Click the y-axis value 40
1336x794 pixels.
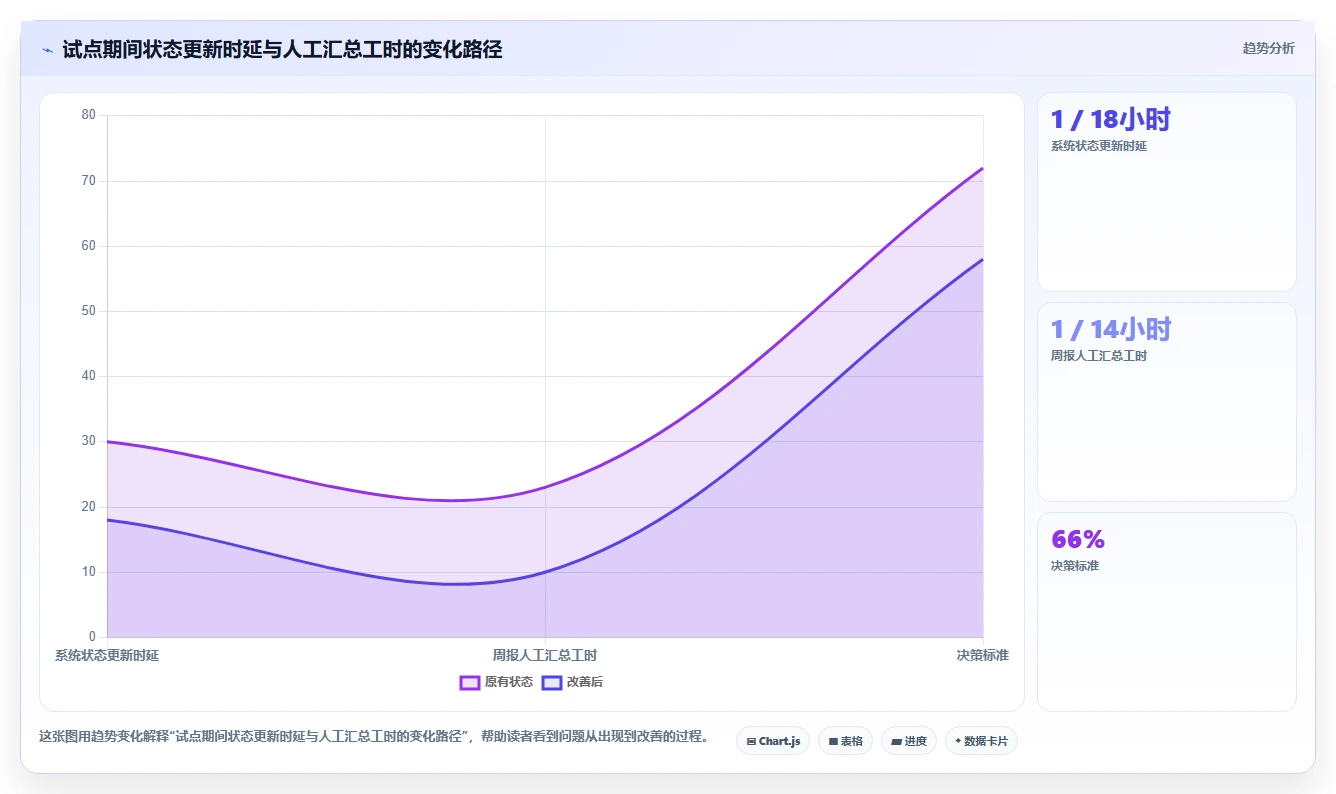pyautogui.click(x=89, y=376)
